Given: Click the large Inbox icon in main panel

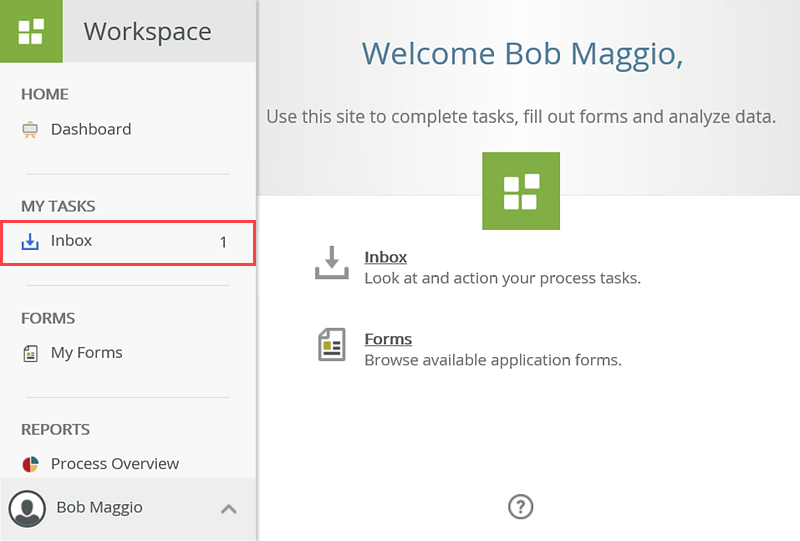Looking at the screenshot, I should 332,263.
